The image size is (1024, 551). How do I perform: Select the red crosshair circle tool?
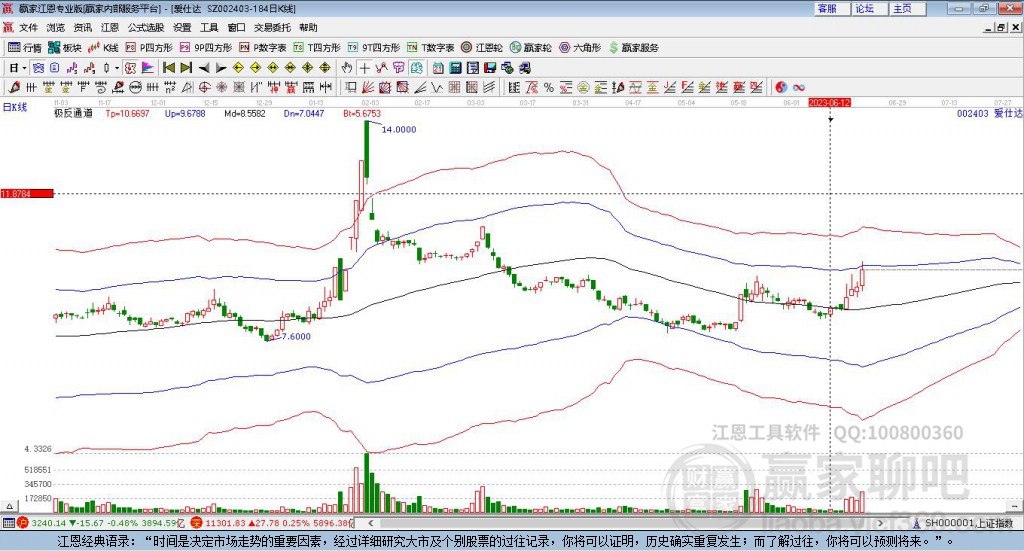(x=204, y=87)
